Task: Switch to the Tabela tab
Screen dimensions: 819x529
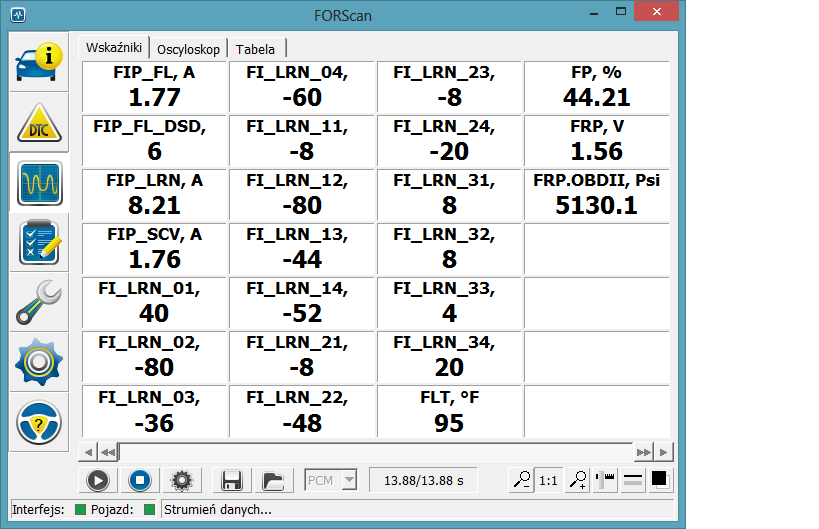Action: tap(256, 49)
